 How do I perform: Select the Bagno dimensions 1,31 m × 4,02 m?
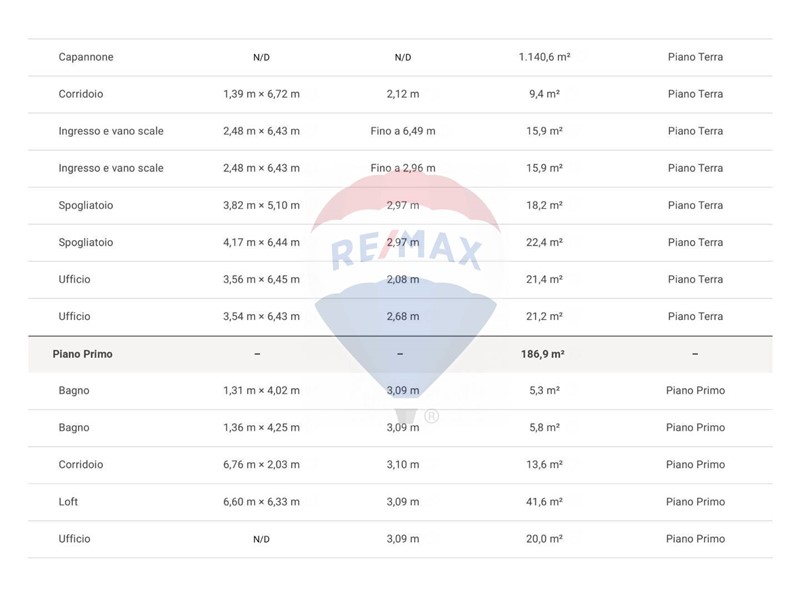[261, 390]
